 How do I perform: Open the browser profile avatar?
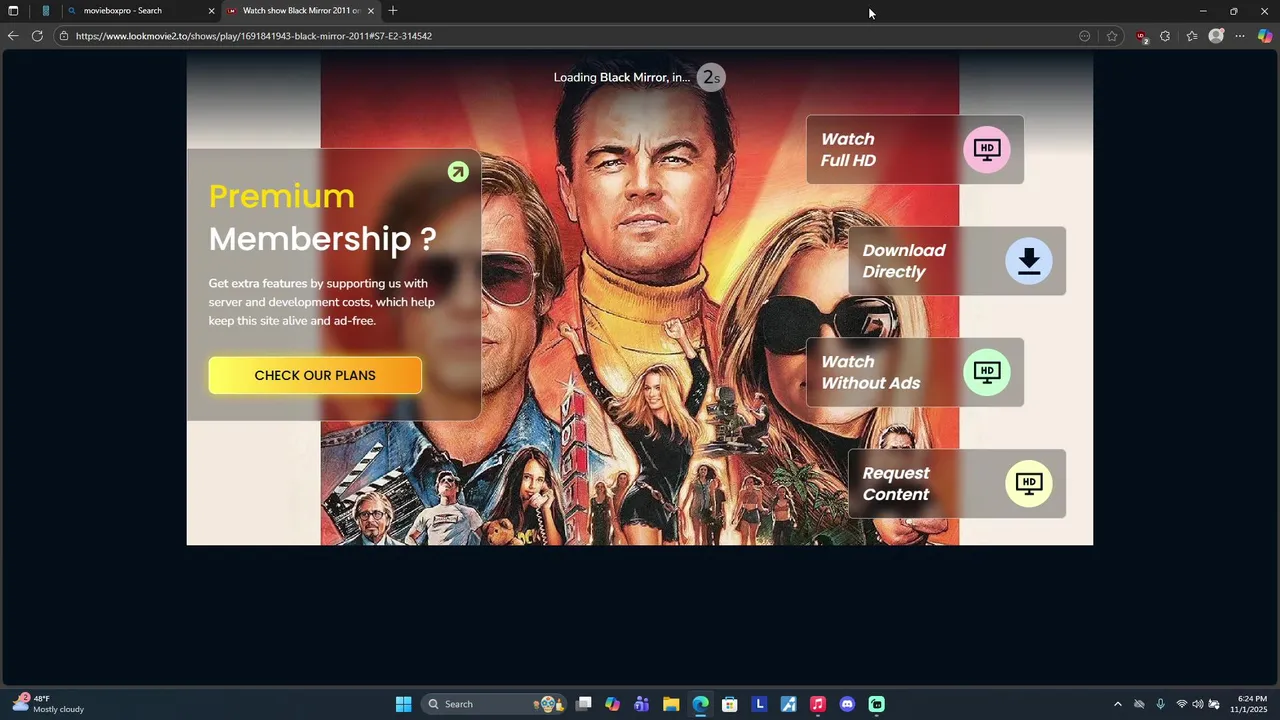pyautogui.click(x=1216, y=36)
